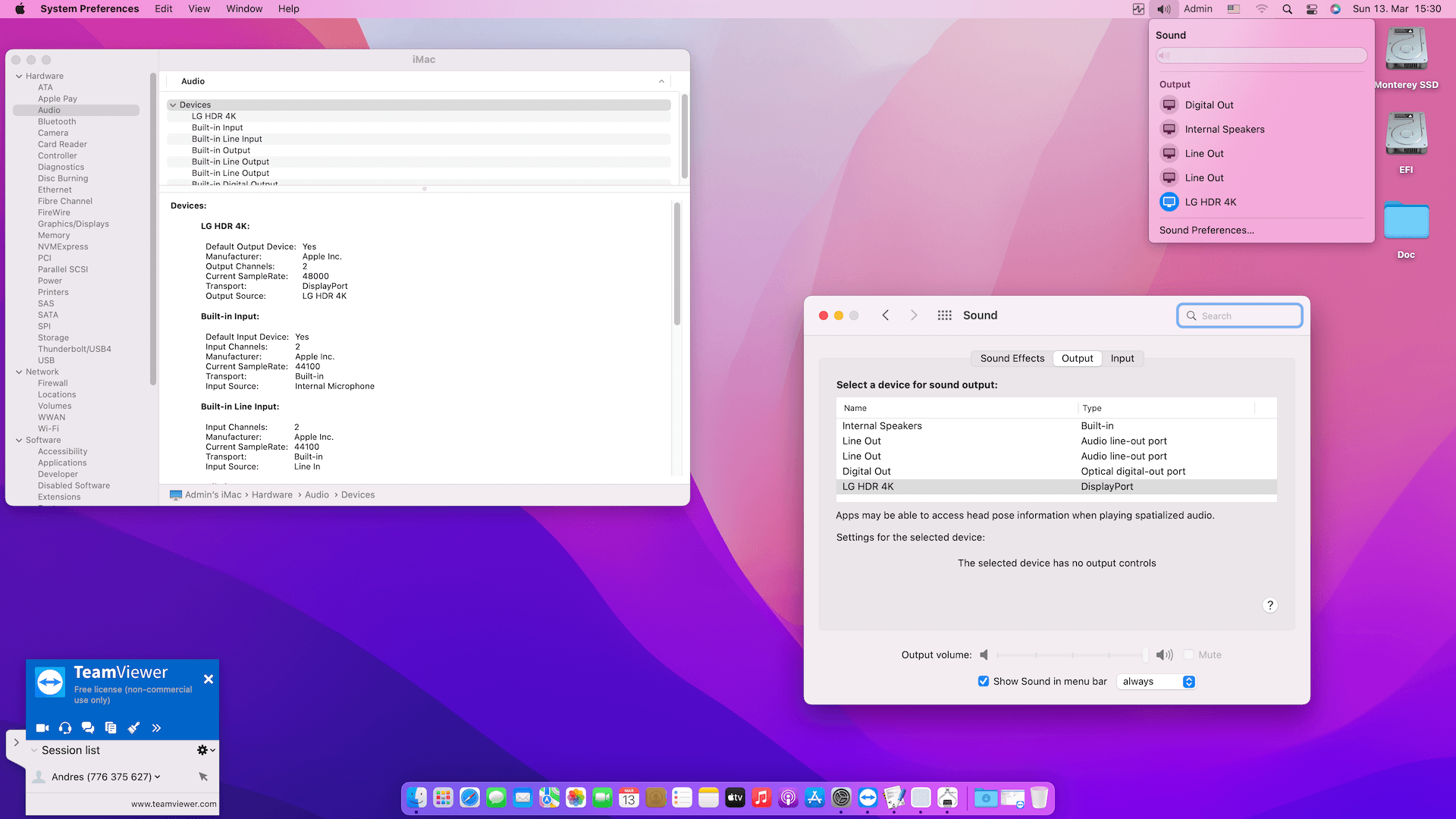Open Session list gear settings
1456x819 pixels.
point(202,750)
